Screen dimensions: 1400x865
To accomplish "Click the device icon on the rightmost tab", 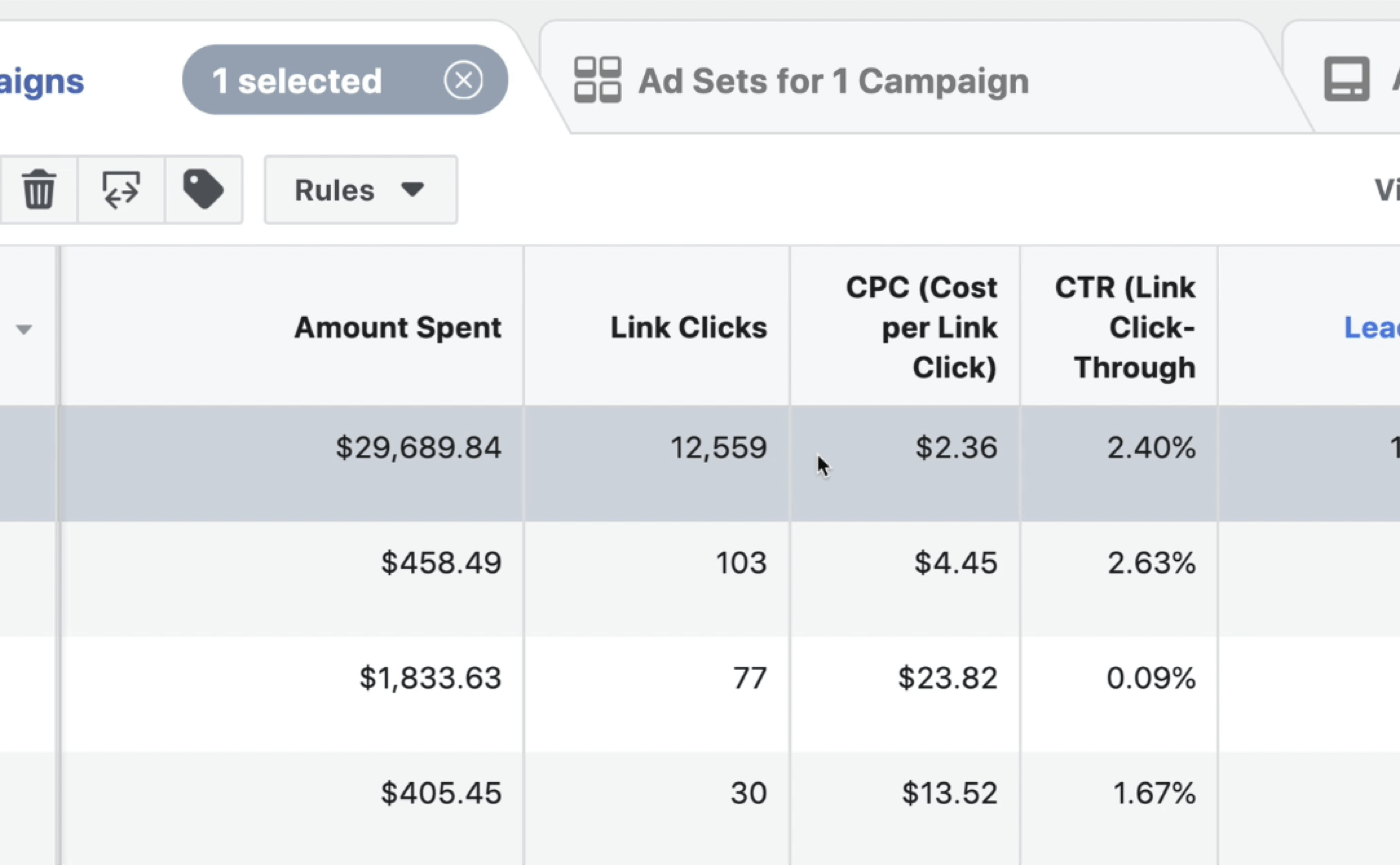I will (x=1348, y=77).
